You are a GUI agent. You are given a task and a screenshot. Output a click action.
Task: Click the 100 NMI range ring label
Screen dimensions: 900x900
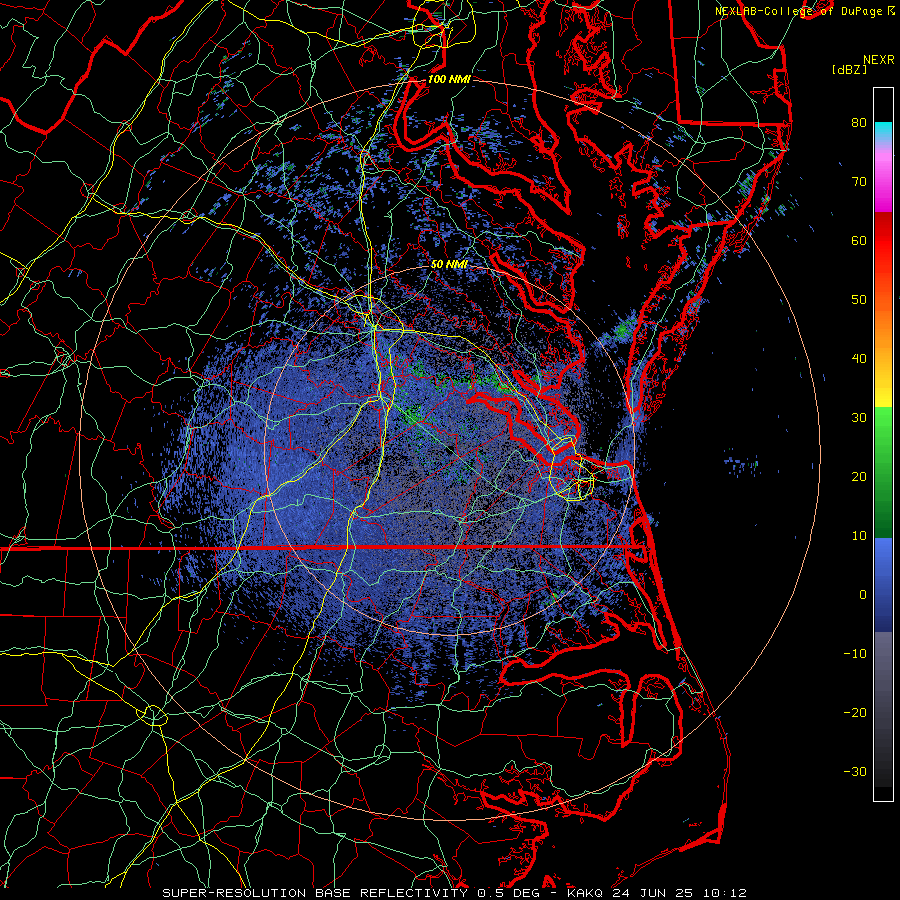(x=449, y=79)
